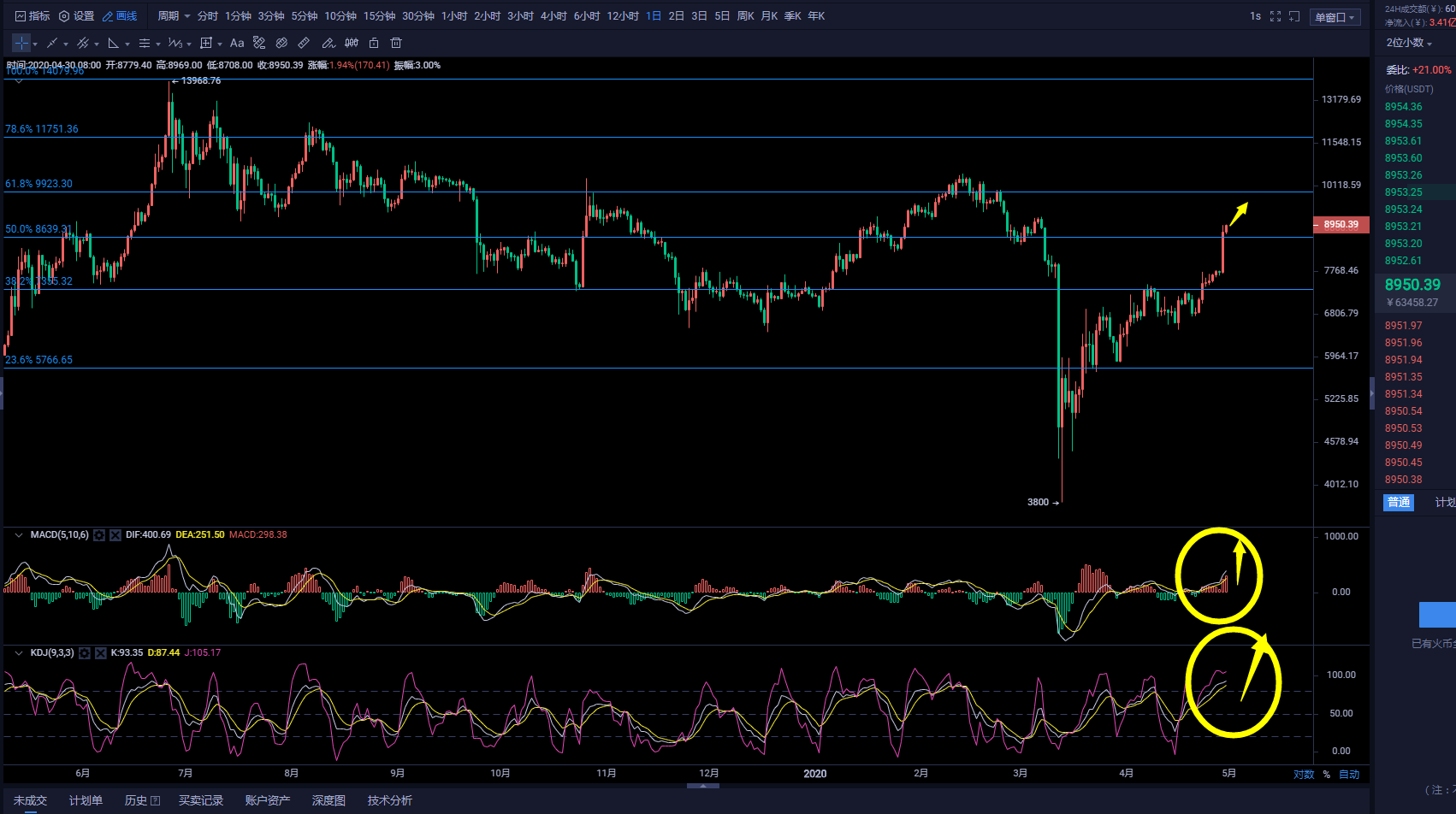This screenshot has height=814, width=1456.
Task: Click the pattern drawing tool icon
Action: point(259,43)
